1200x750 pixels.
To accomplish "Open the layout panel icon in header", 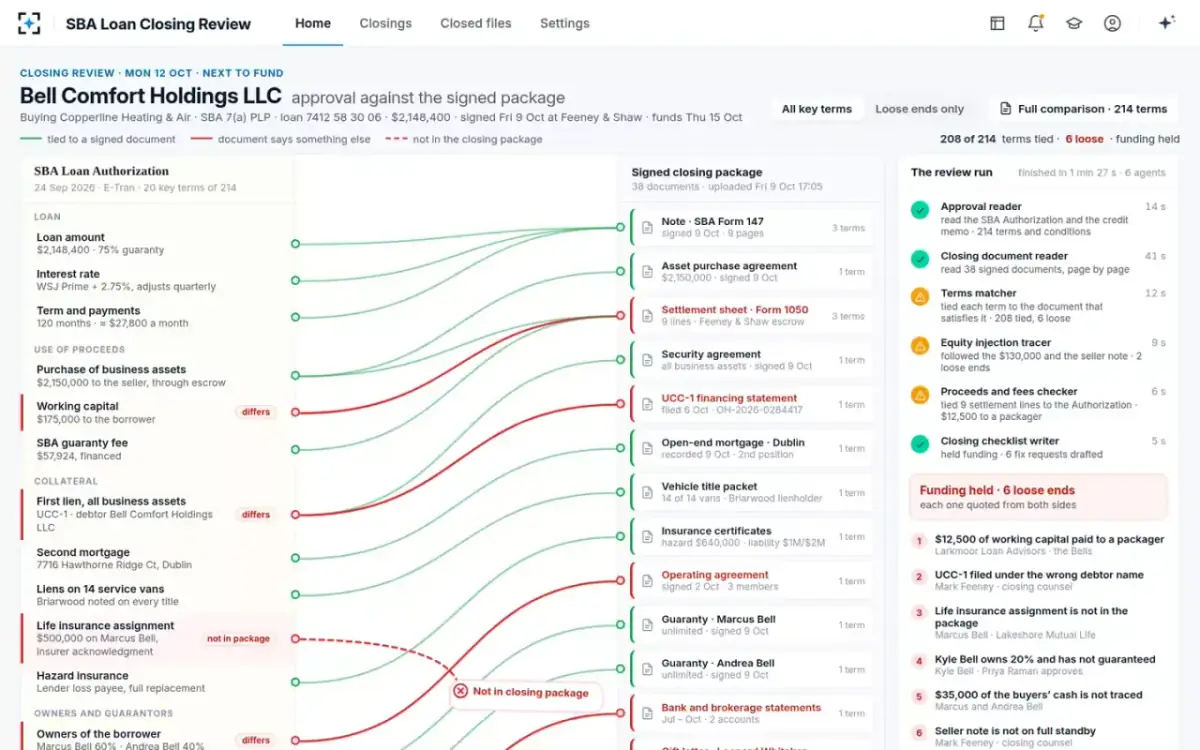I will 997,23.
